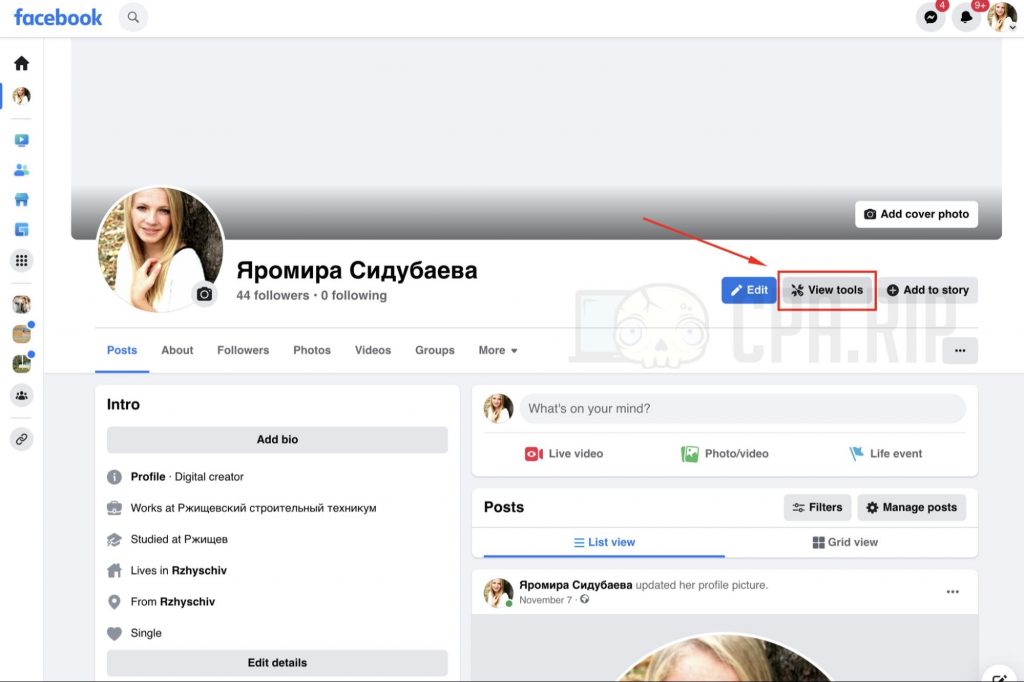The image size is (1024, 682).
Task: Open the Photos tab
Action: point(312,350)
